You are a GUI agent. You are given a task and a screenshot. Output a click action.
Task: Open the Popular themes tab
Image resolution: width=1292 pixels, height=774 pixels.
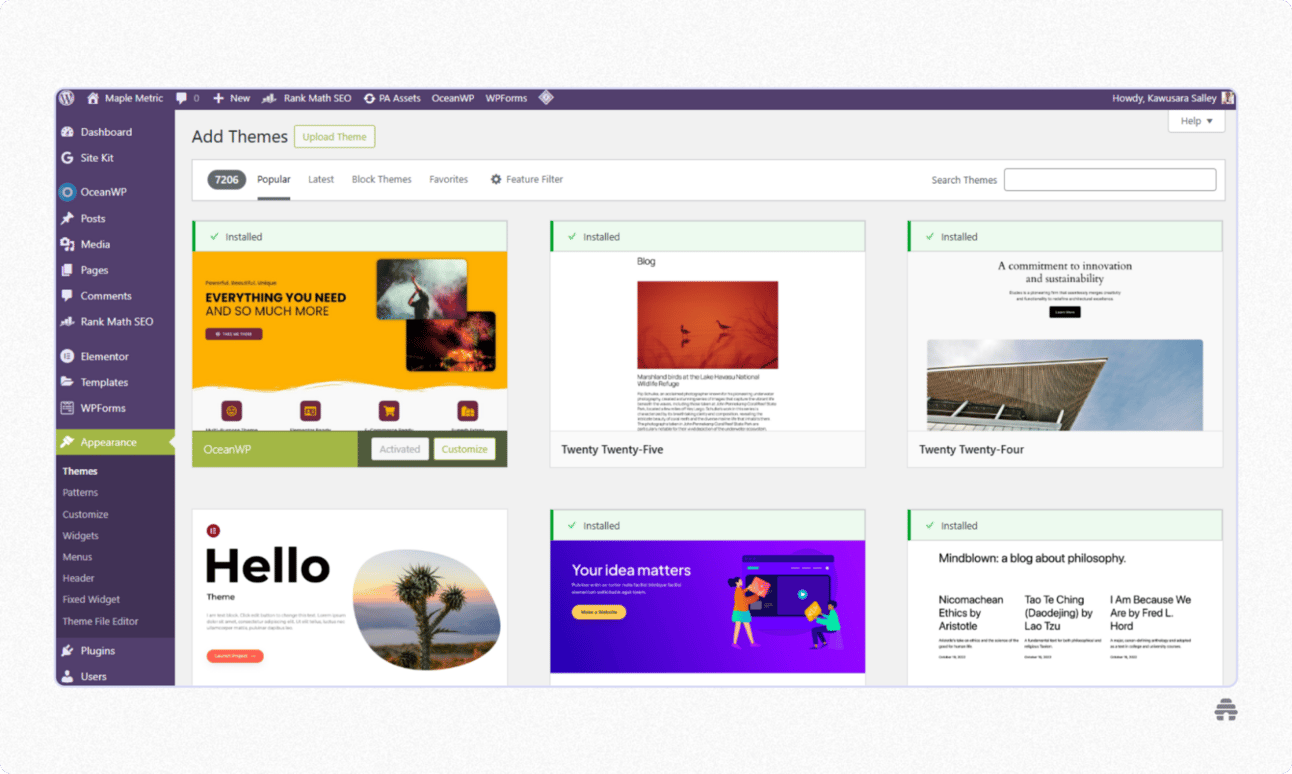click(x=273, y=179)
